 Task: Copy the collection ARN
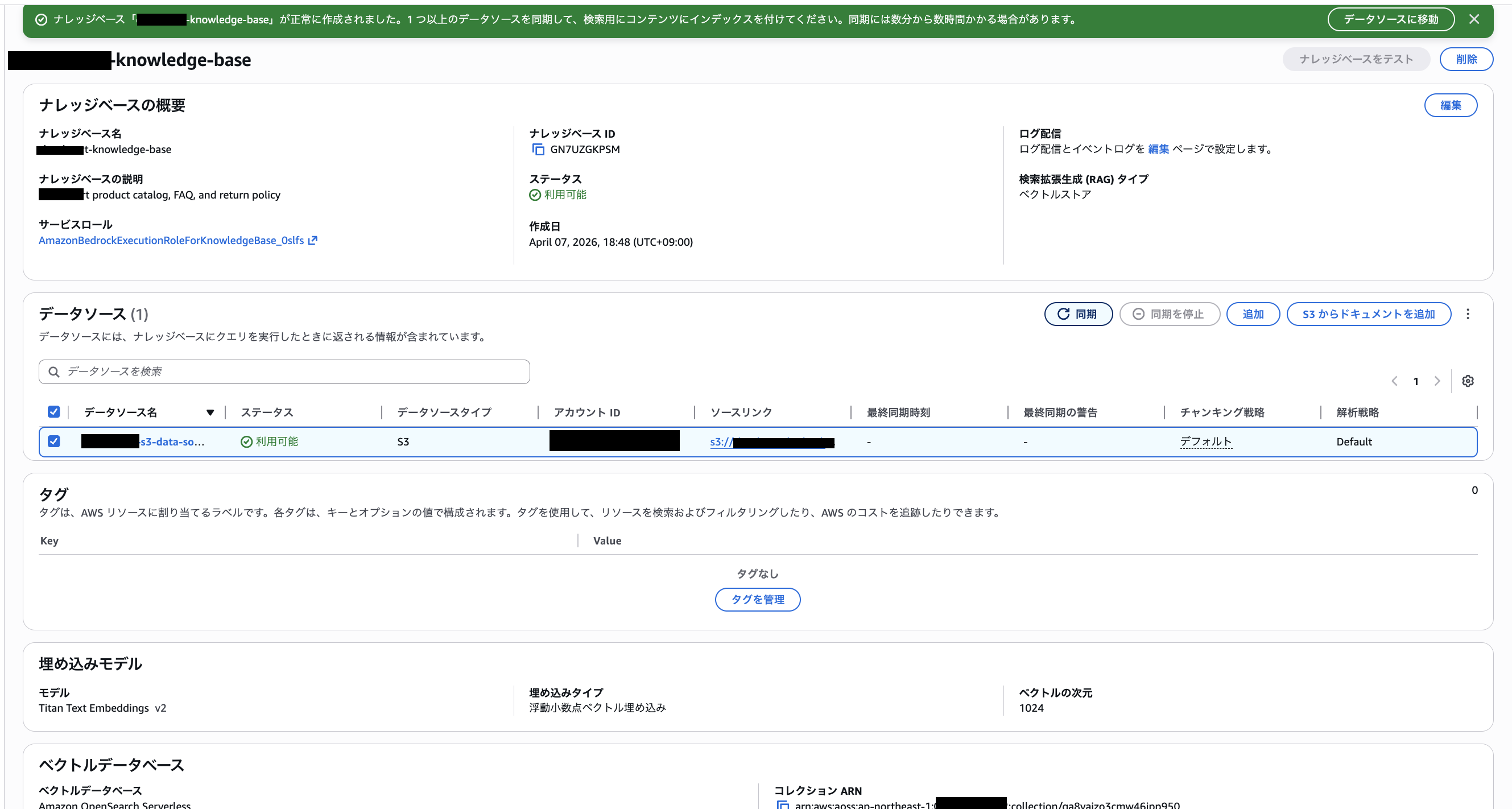point(783,806)
